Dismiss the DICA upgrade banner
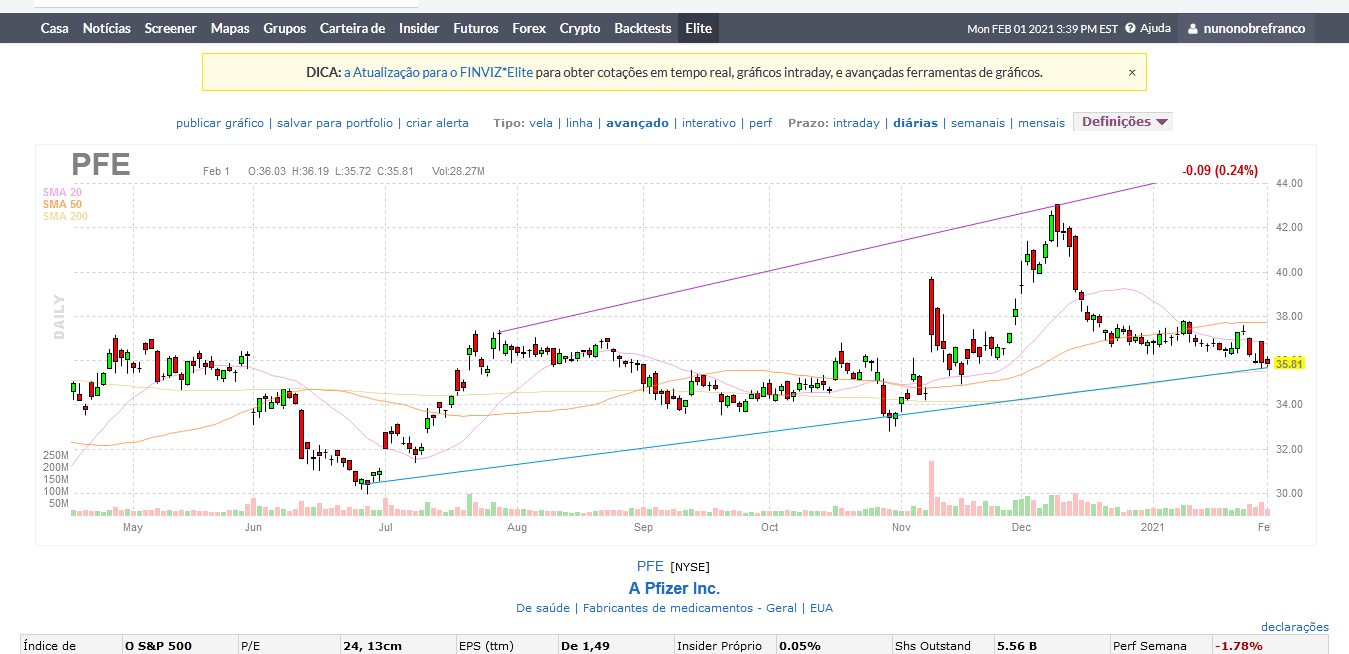 pos(1132,72)
